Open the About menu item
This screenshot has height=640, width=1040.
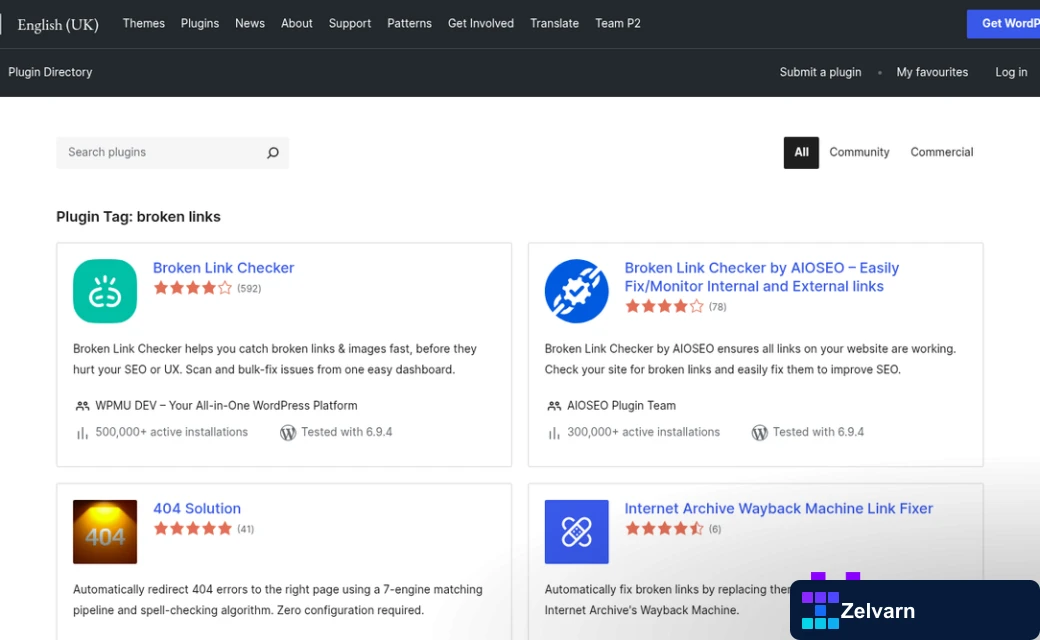(x=296, y=23)
